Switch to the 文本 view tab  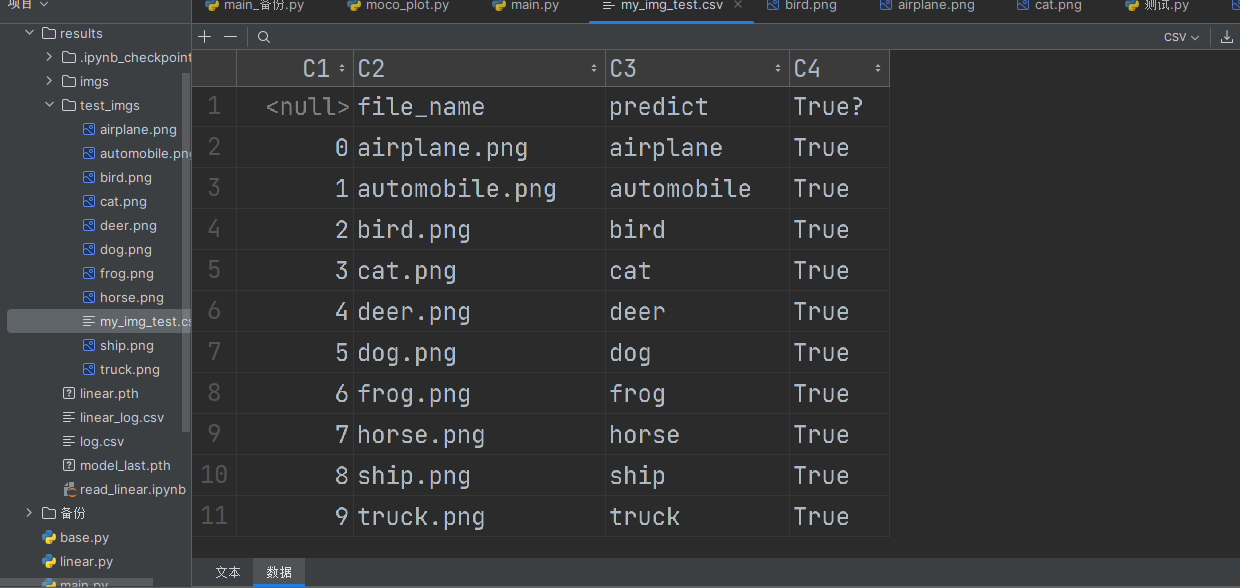pos(228,572)
